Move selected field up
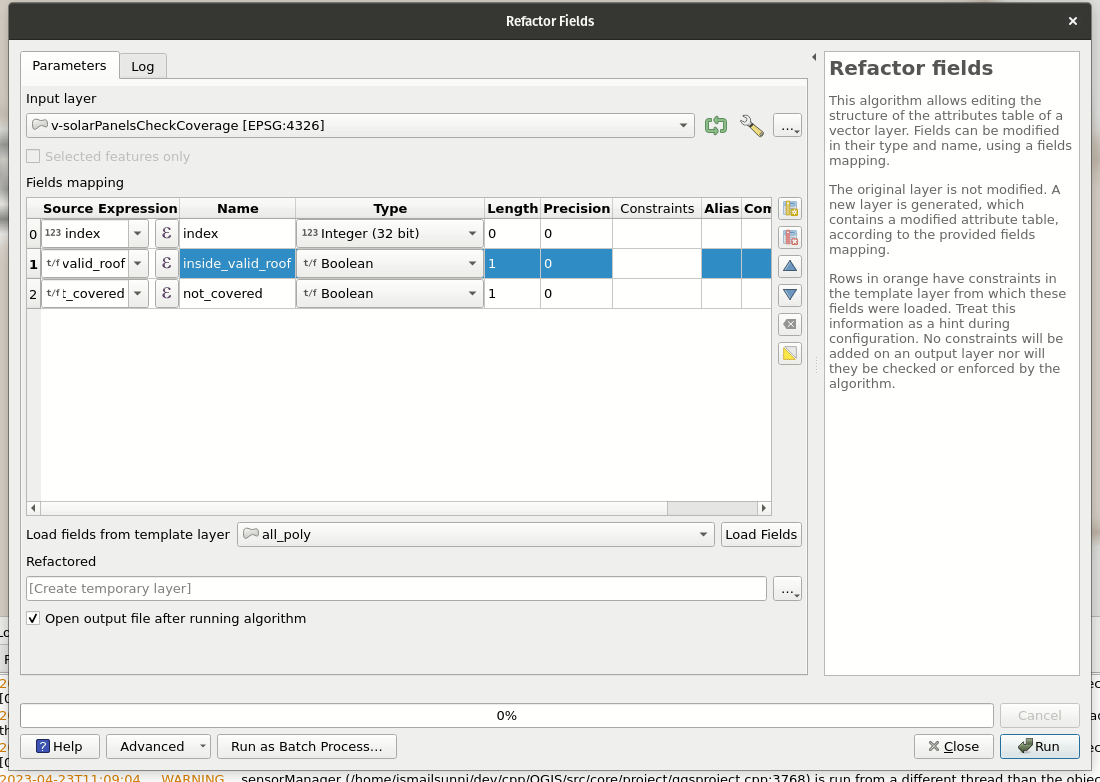This screenshot has width=1100, height=782. [x=790, y=266]
